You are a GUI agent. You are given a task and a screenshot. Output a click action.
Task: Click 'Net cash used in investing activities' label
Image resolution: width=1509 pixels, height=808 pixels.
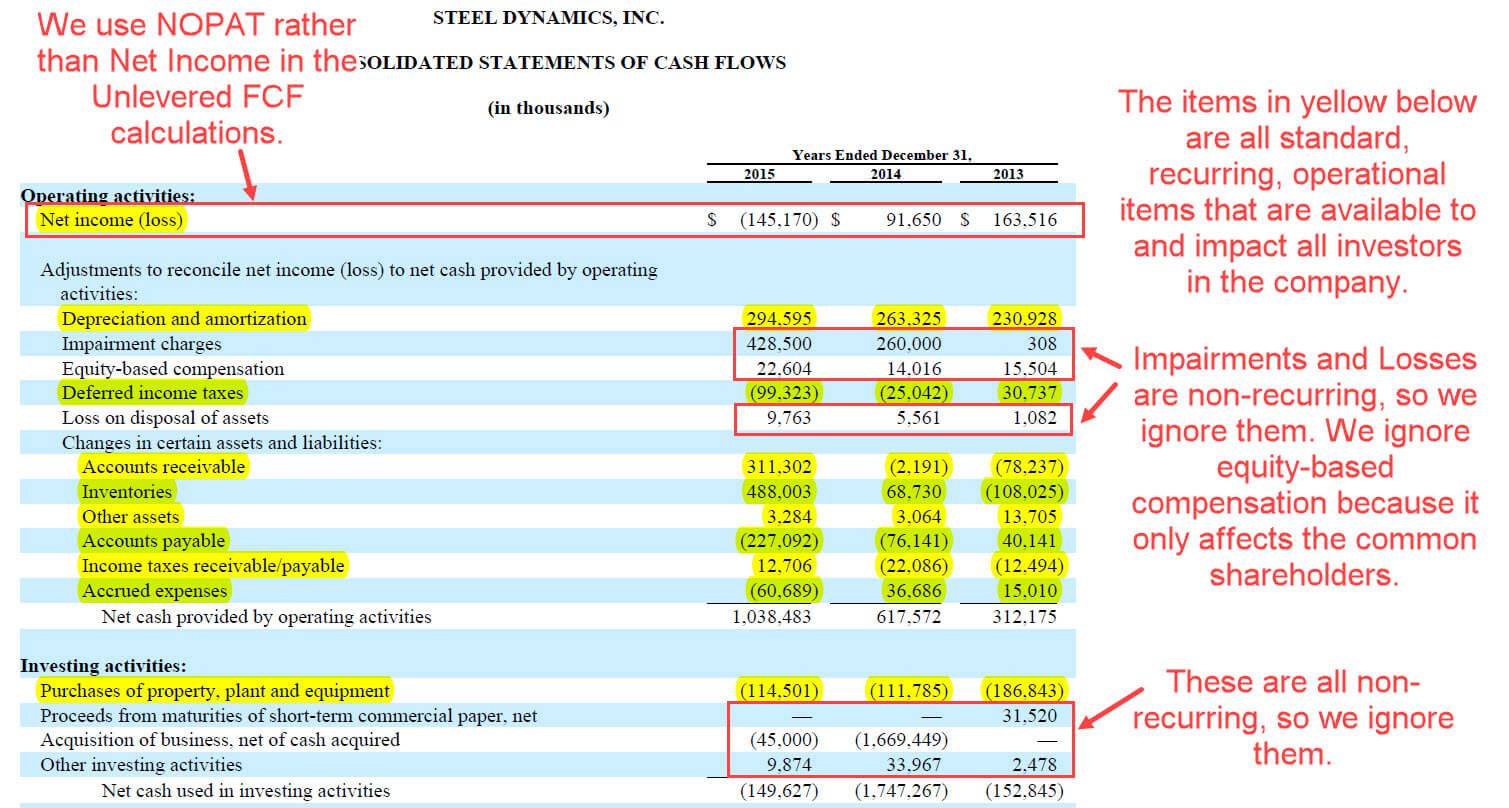coord(246,791)
